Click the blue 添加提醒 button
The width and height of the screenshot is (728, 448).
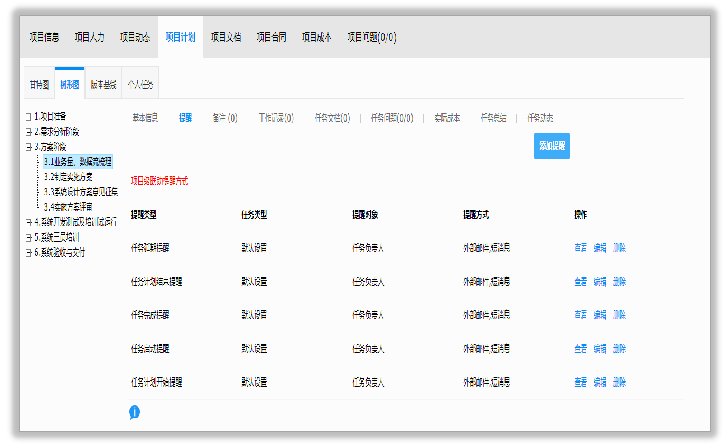[x=552, y=146]
